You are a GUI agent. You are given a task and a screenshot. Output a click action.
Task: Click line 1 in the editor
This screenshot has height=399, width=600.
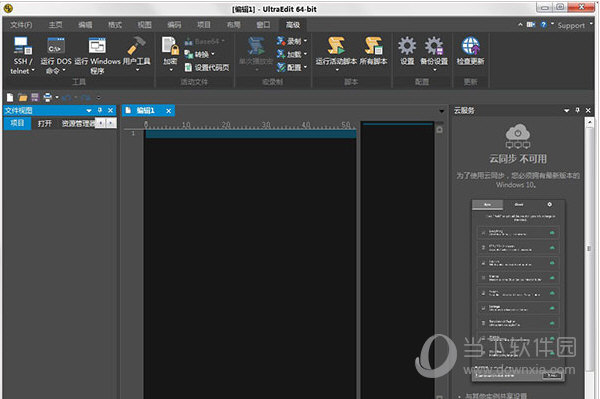point(251,134)
